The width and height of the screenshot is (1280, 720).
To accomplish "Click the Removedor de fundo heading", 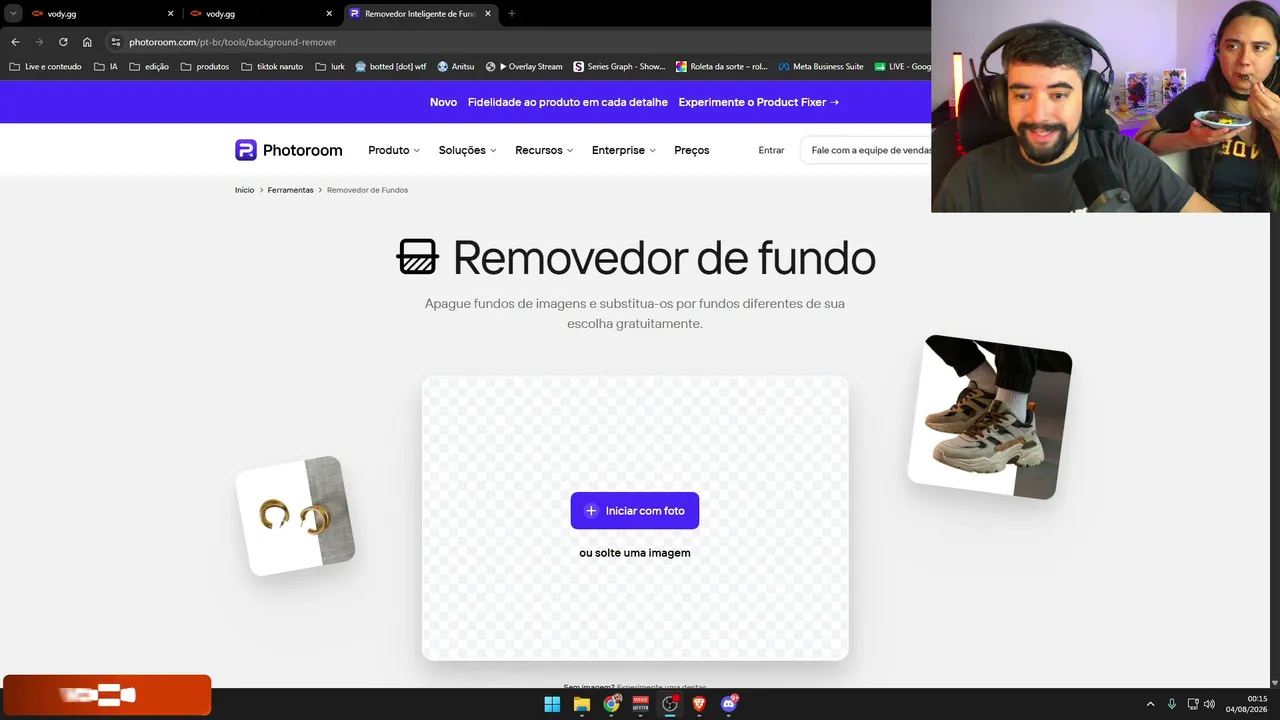I will click(664, 258).
